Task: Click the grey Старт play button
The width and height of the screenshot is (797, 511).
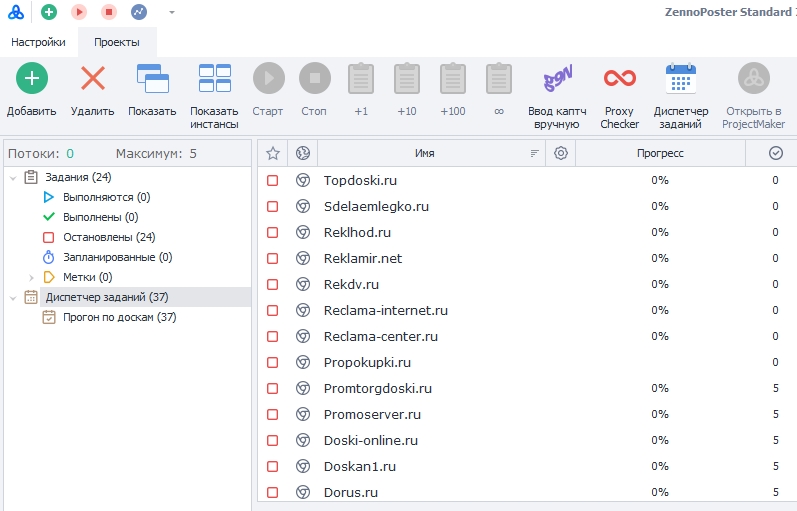Action: point(269,78)
